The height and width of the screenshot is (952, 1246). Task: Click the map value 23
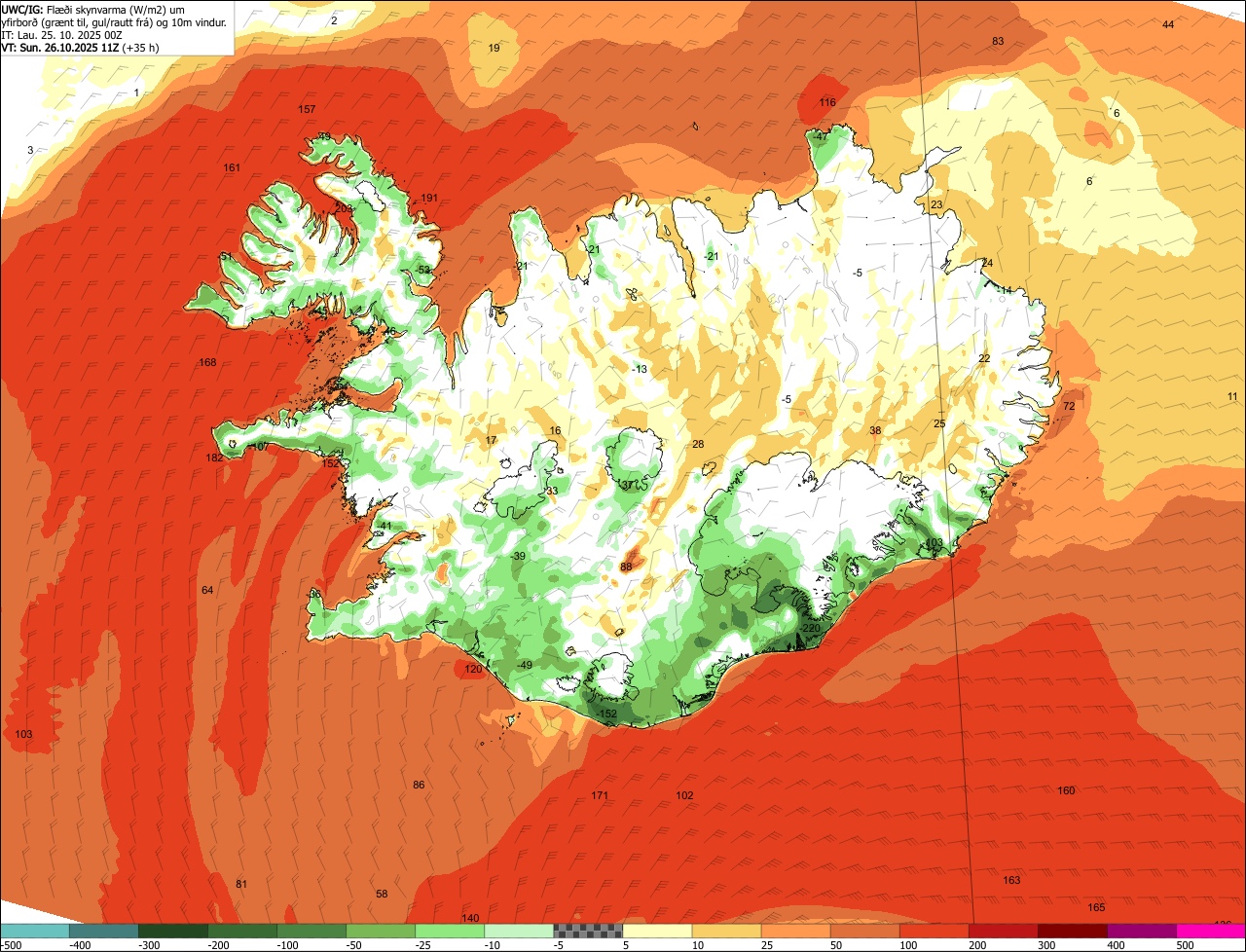pos(936,204)
